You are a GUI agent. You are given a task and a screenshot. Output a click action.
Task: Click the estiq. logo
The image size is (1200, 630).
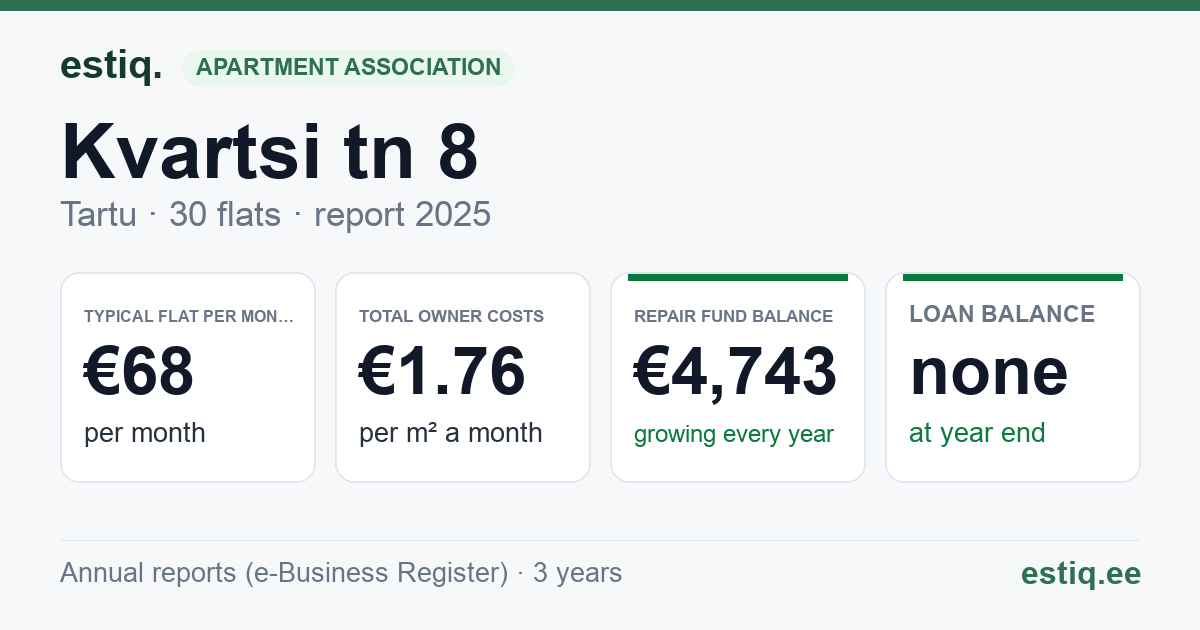[110, 66]
